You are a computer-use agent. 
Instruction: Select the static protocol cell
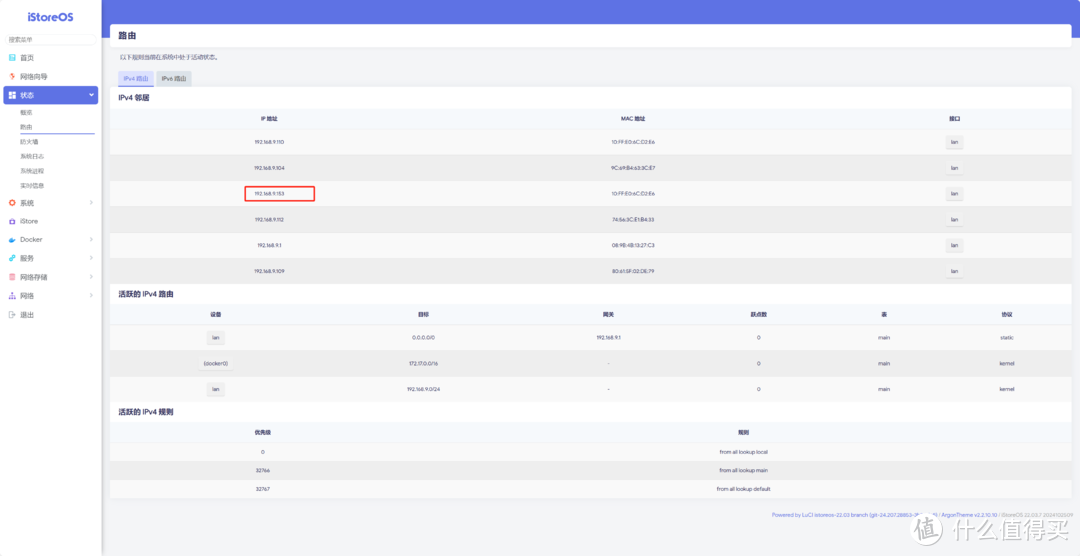click(x=1006, y=338)
